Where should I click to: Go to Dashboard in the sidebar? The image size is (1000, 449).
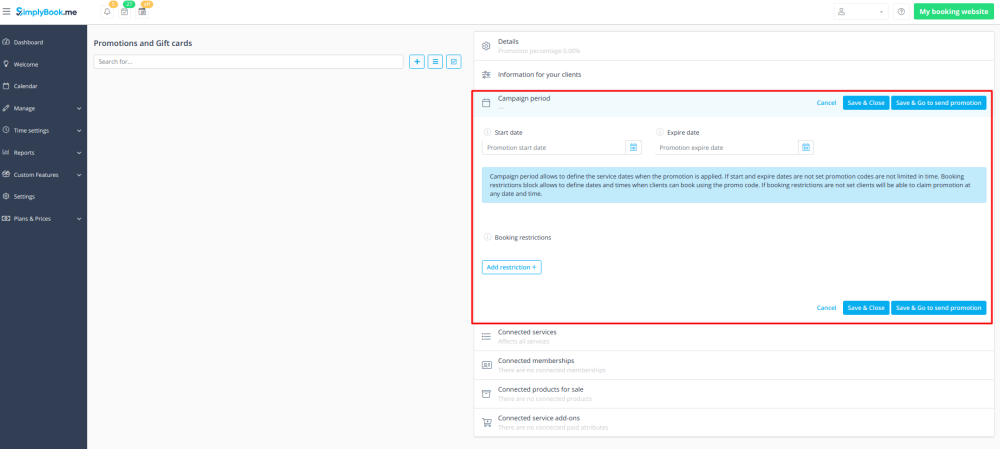28,42
